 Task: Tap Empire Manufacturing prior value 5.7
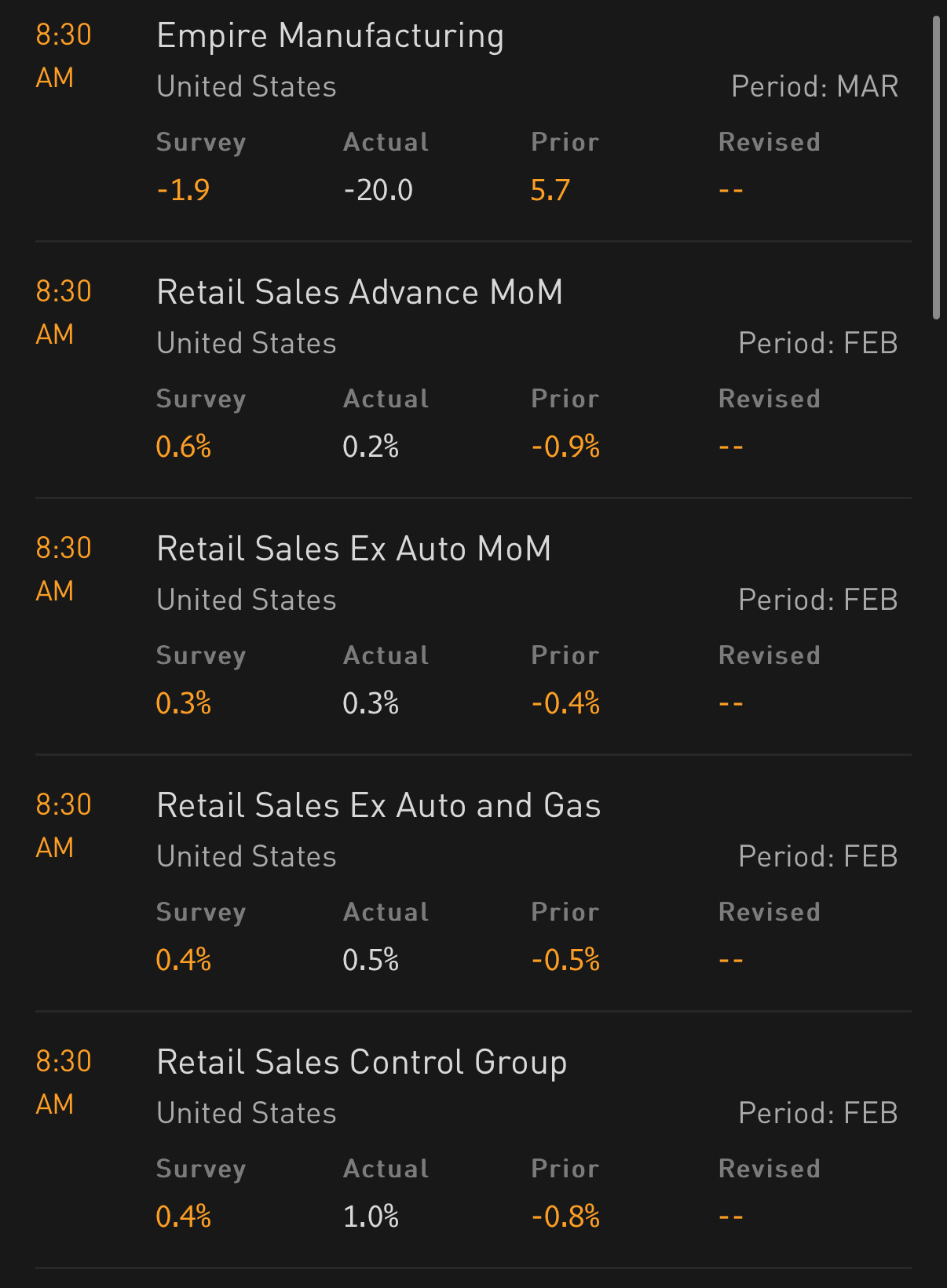[550, 190]
